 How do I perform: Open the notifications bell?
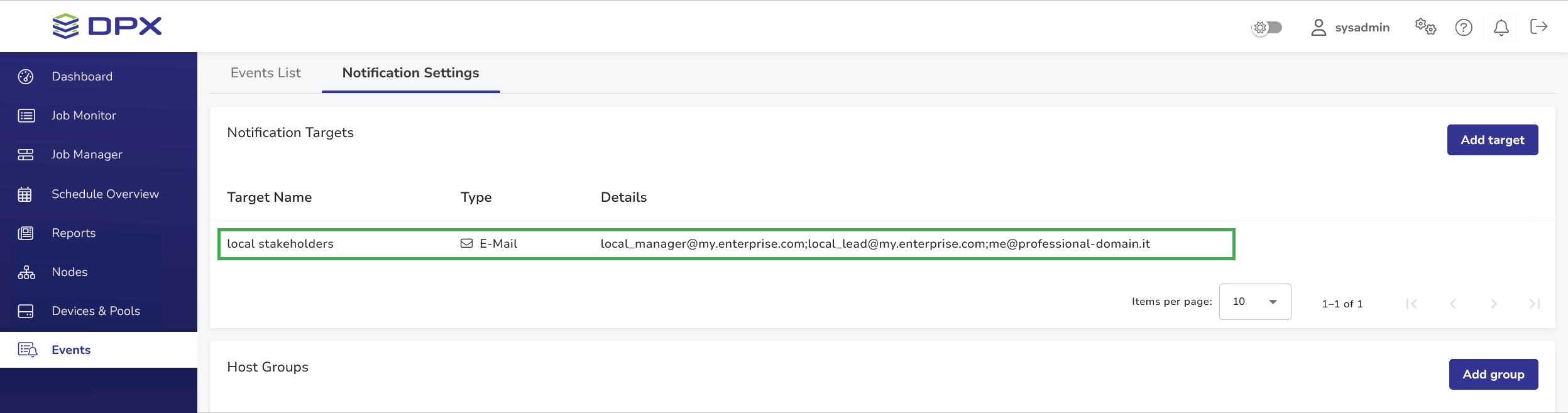[x=1501, y=28]
